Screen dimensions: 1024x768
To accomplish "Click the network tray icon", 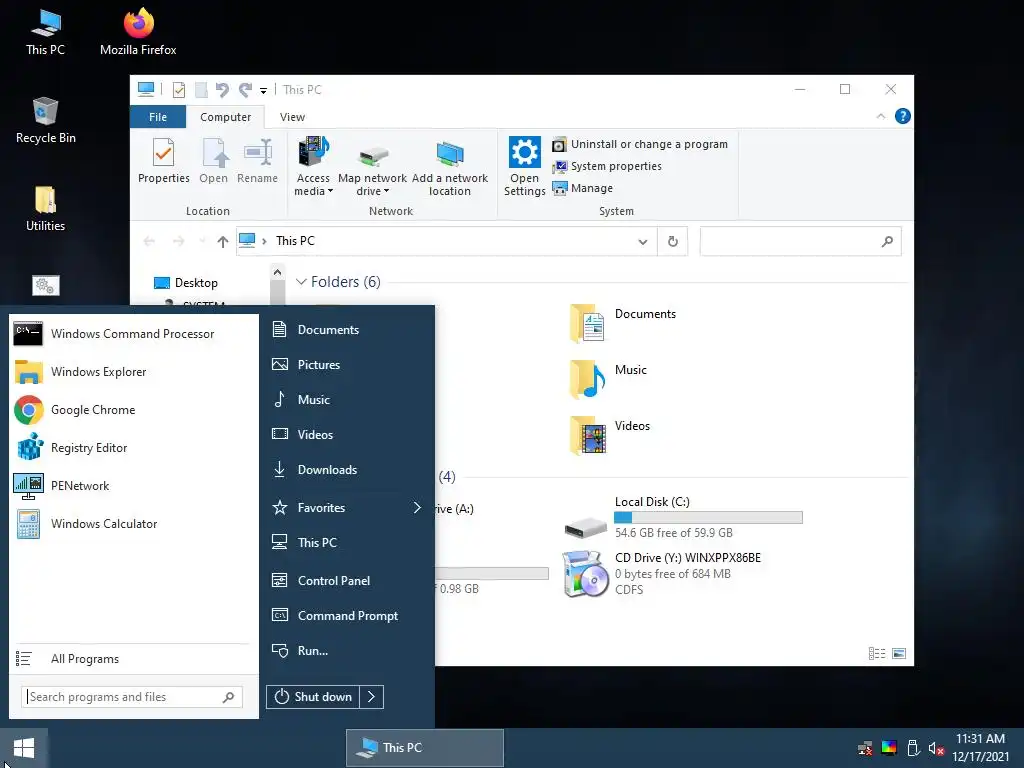I will coord(865,748).
